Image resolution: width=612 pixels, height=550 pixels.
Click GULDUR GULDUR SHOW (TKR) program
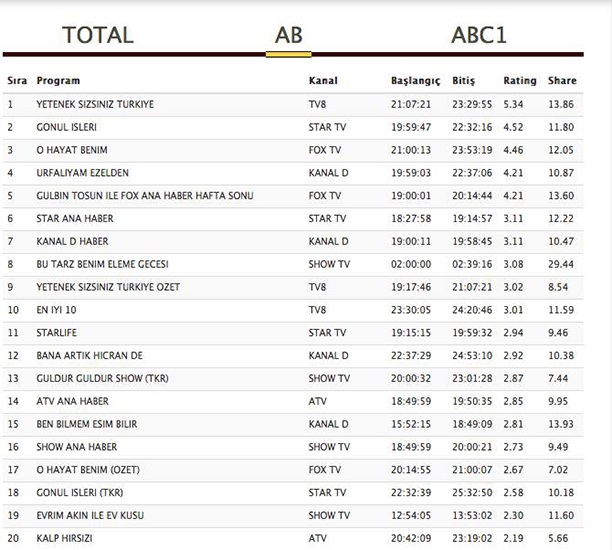pos(102,378)
